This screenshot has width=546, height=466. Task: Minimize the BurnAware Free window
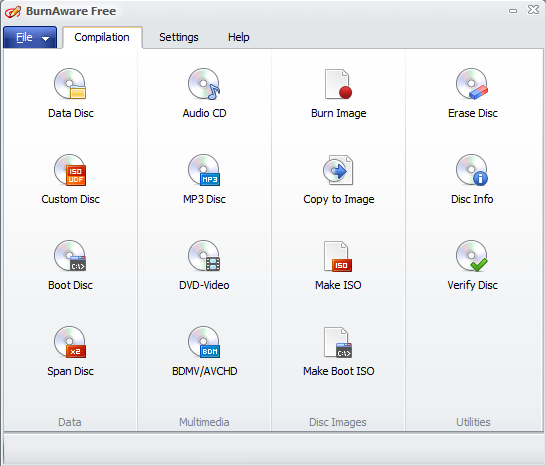point(513,11)
